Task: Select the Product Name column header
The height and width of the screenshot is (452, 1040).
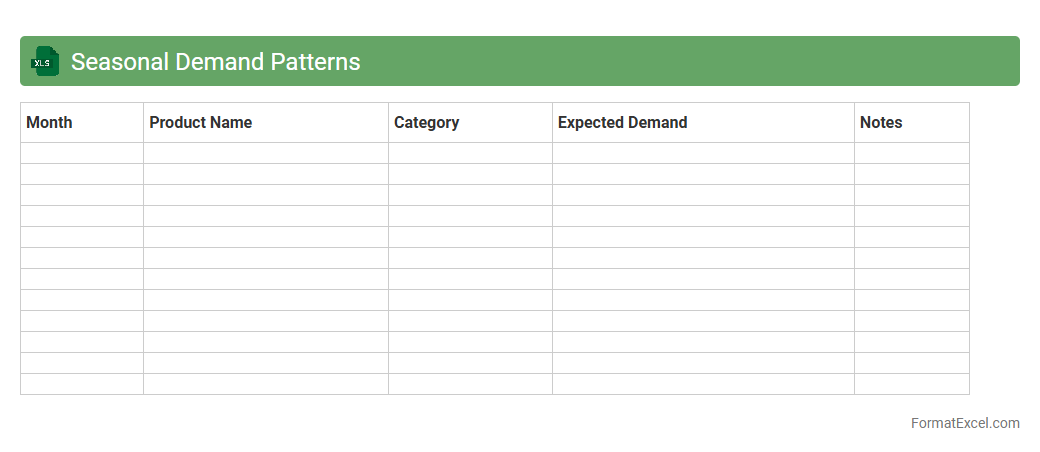Action: pyautogui.click(x=265, y=122)
